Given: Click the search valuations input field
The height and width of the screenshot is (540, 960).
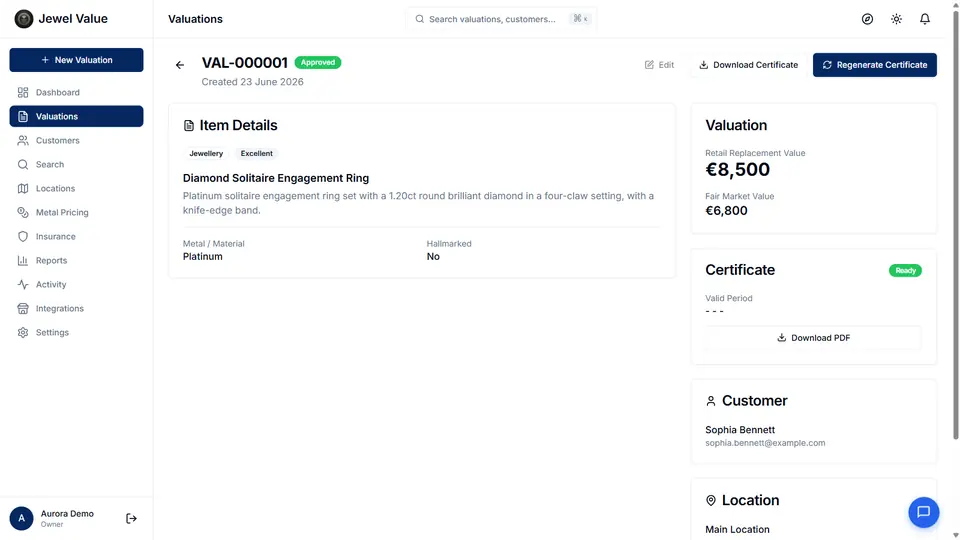Looking at the screenshot, I should (502, 19).
